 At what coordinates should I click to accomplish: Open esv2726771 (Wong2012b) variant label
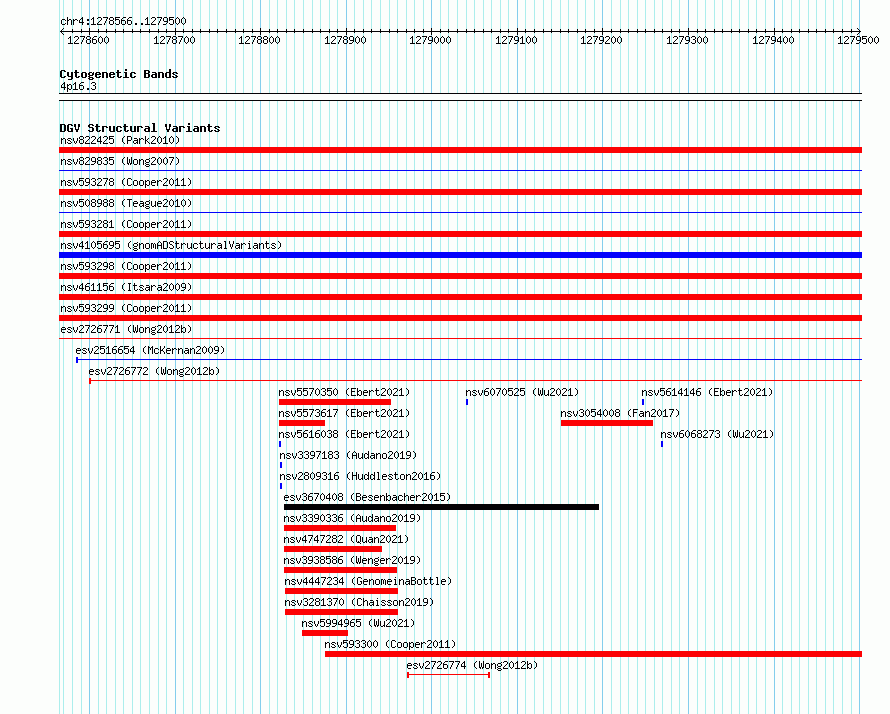(x=126, y=329)
